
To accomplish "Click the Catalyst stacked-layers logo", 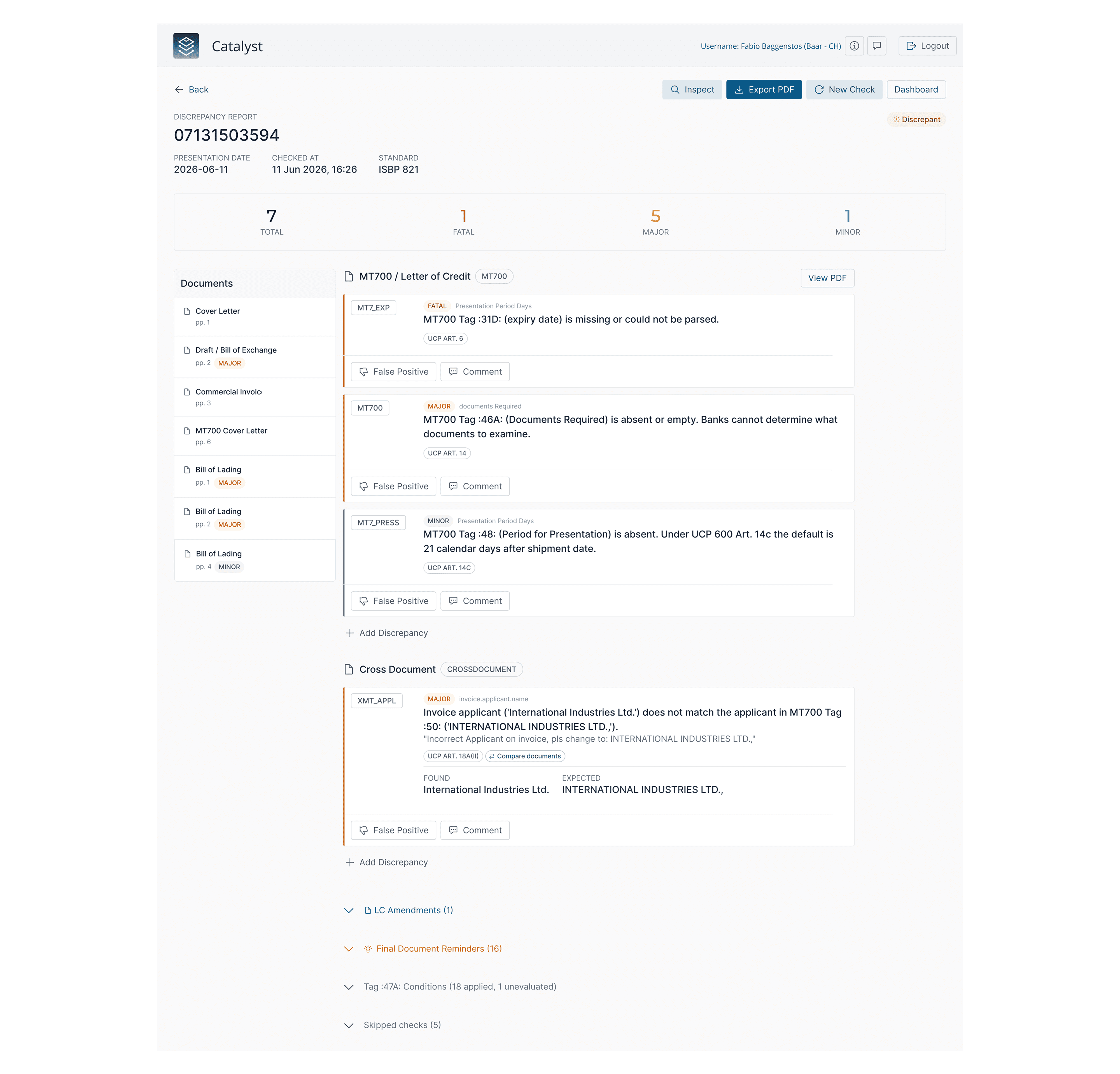I will tap(186, 46).
